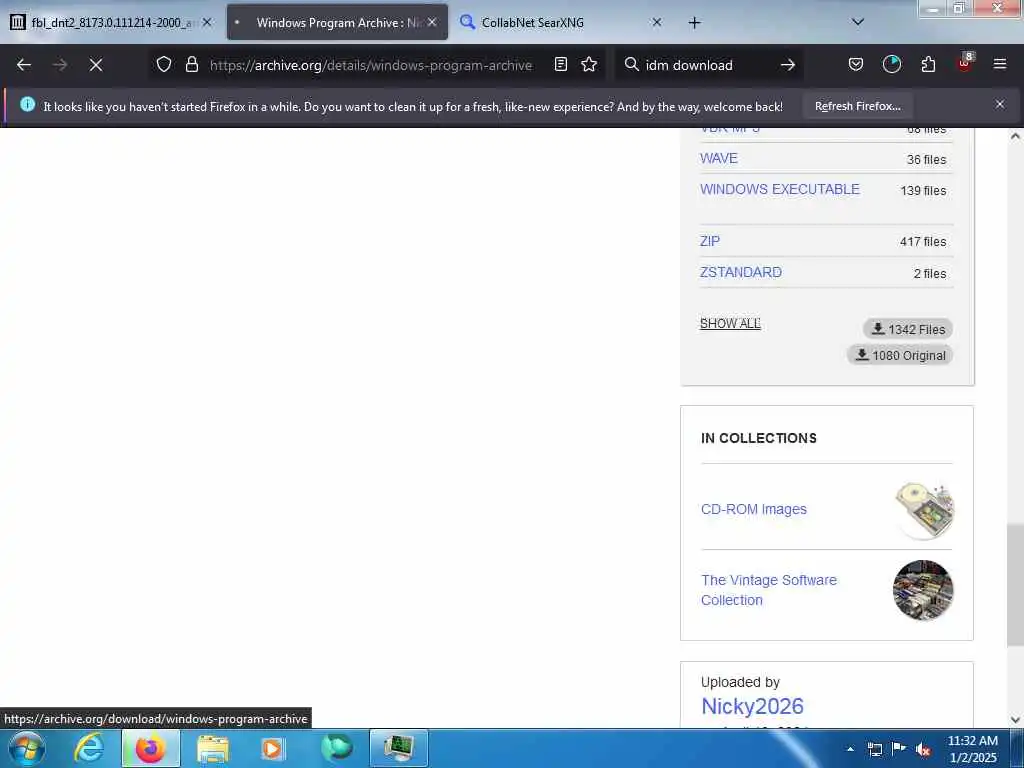Download all 1342 Files
The height and width of the screenshot is (768, 1024).
point(908,329)
